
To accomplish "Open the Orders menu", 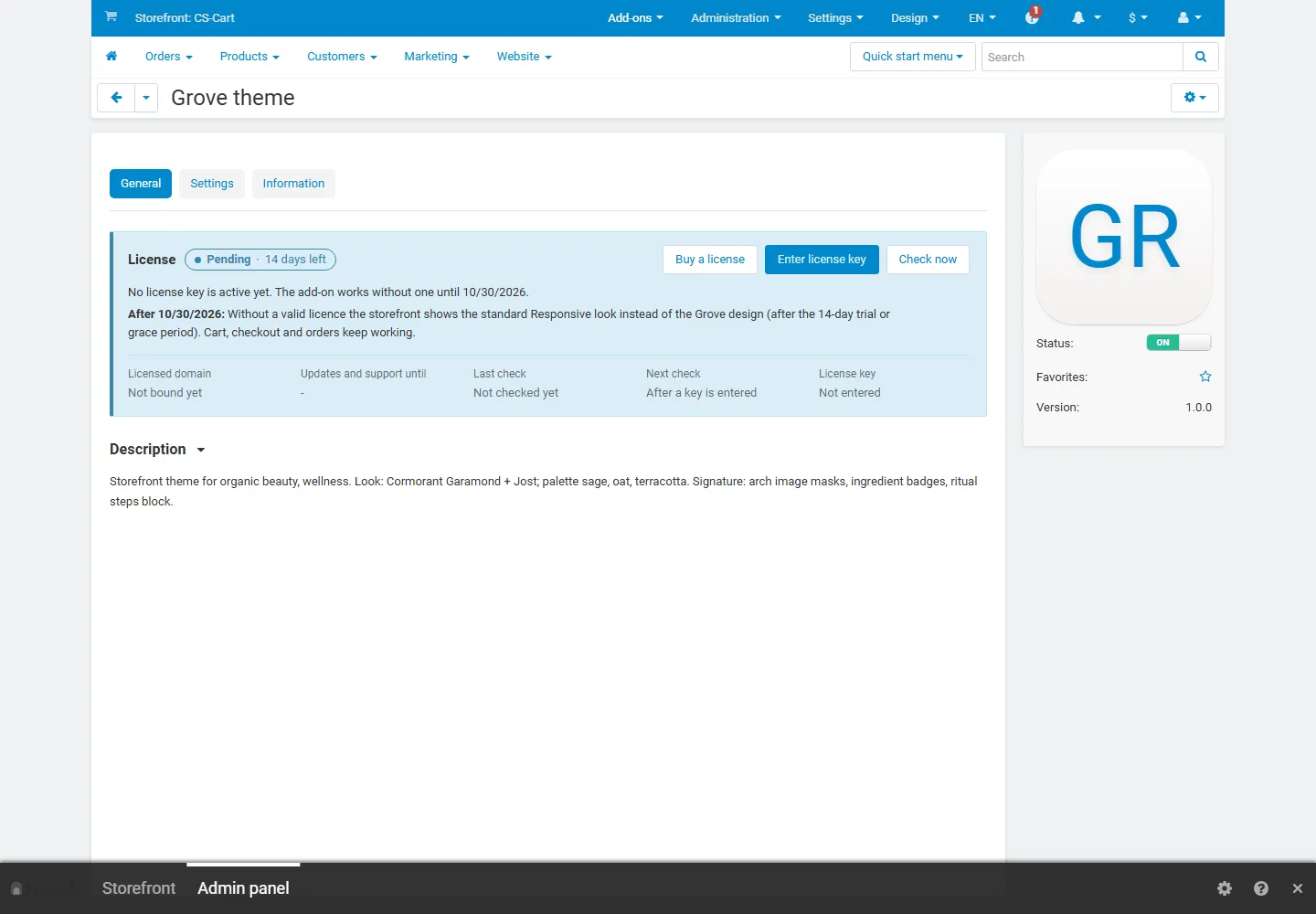I will point(169,57).
